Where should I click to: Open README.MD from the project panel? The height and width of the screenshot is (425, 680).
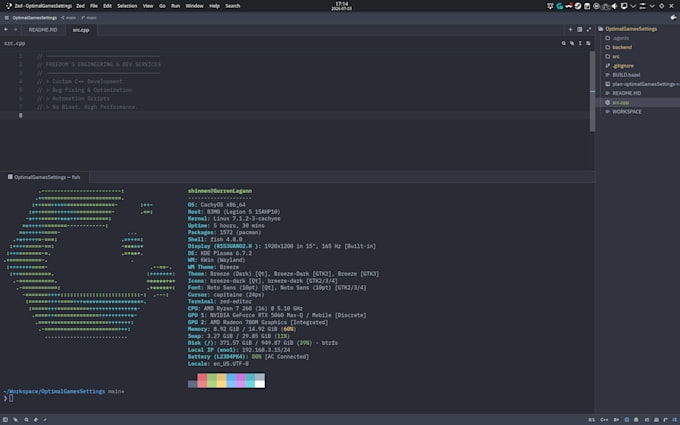point(626,93)
